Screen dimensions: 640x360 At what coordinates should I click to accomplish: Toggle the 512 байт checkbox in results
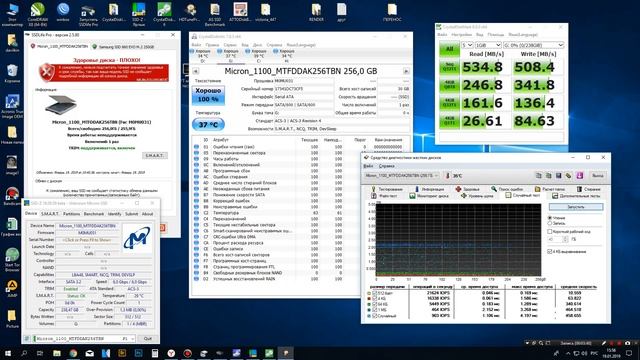click(x=374, y=293)
